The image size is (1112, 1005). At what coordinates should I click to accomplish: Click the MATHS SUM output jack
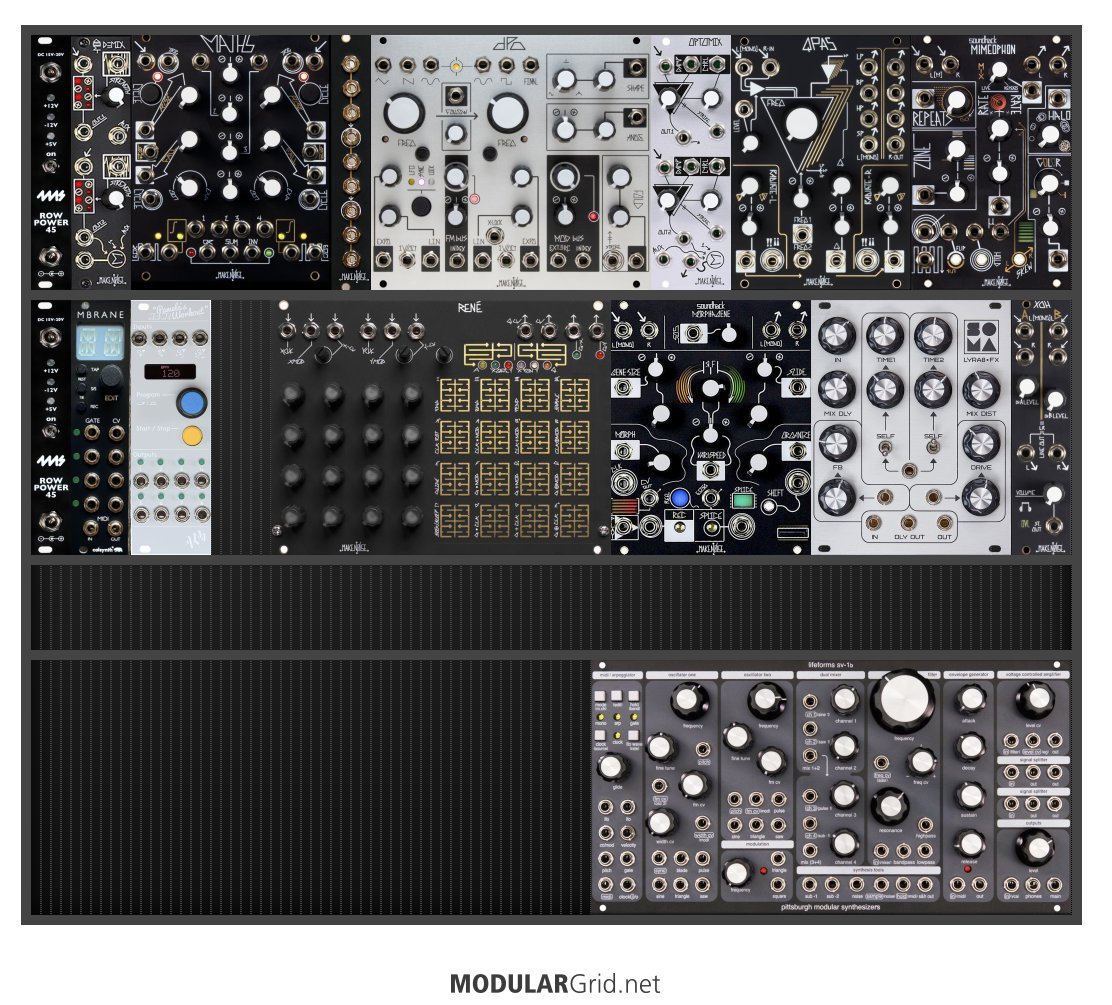pos(229,252)
